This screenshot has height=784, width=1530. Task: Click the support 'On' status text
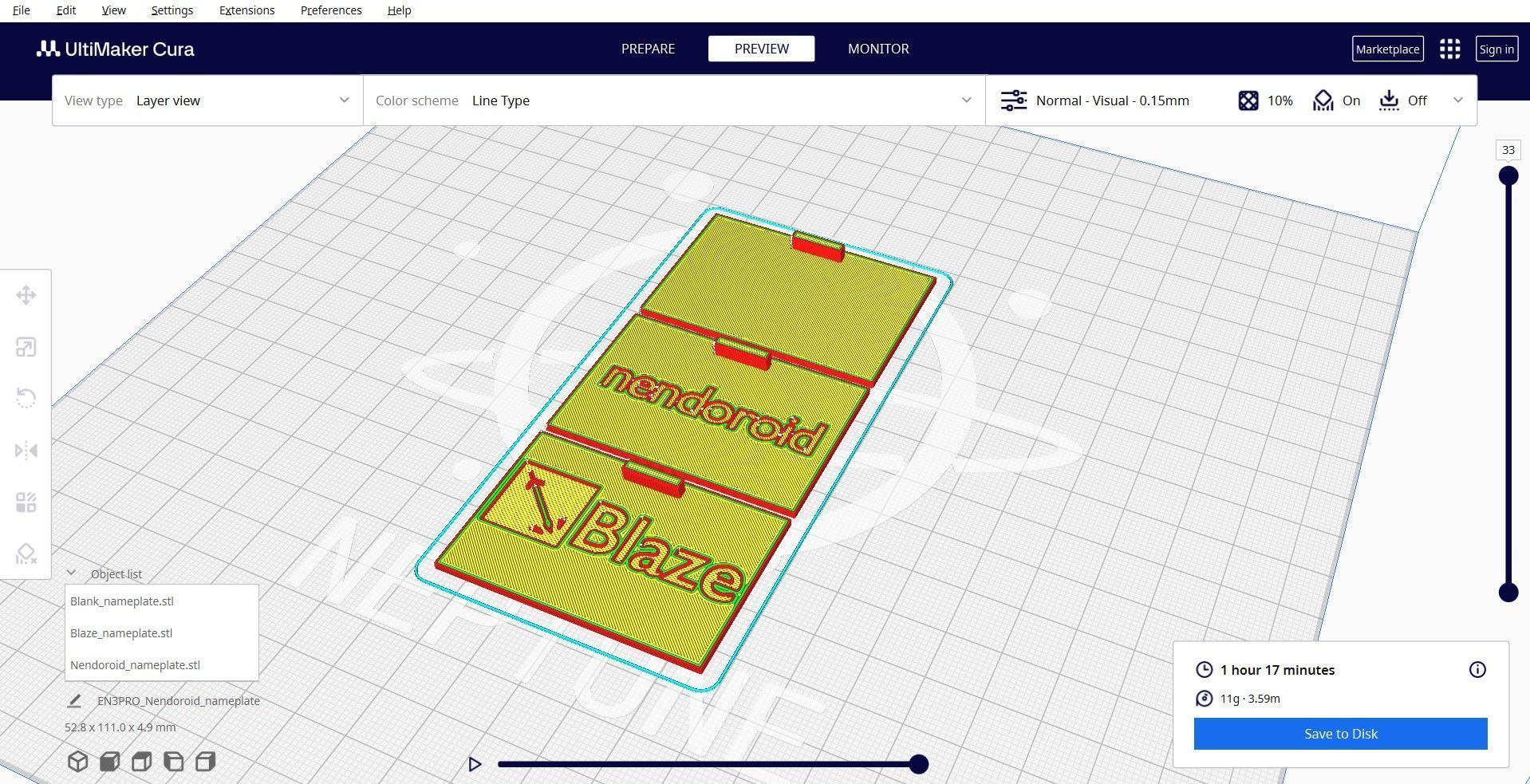point(1351,100)
